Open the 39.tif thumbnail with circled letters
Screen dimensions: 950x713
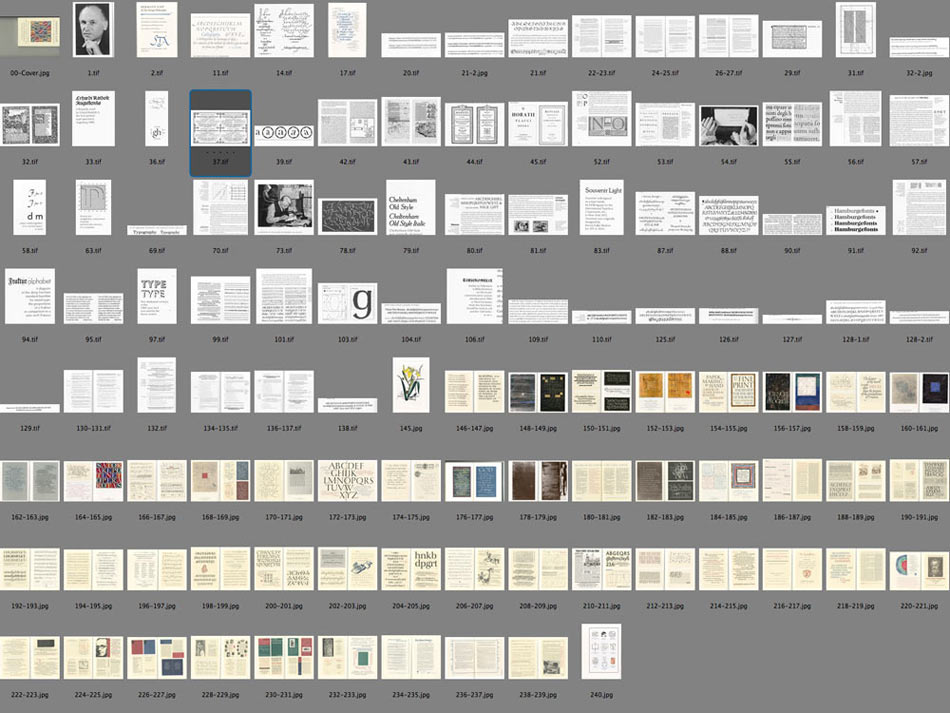[x=284, y=132]
